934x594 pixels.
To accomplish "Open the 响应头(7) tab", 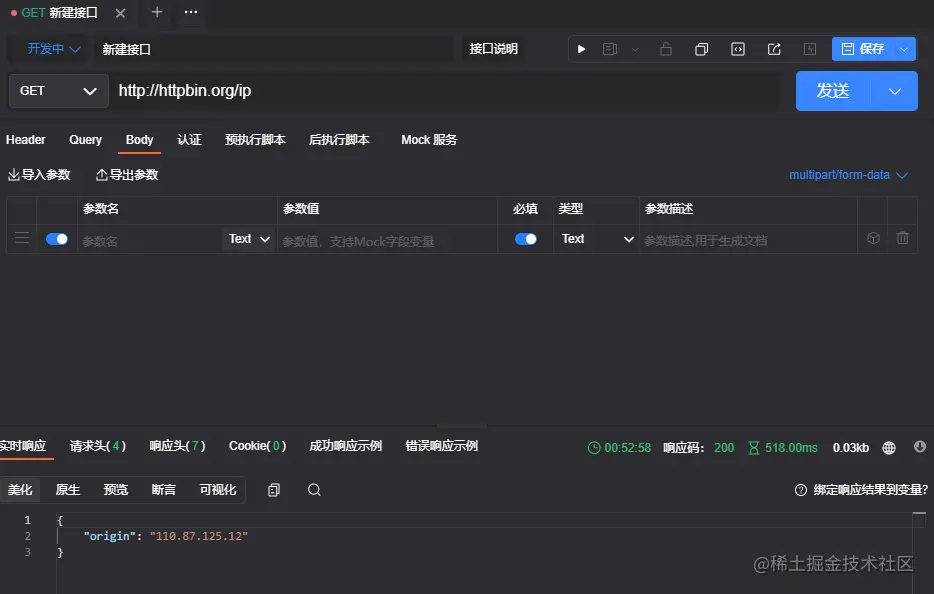I will pos(177,446).
